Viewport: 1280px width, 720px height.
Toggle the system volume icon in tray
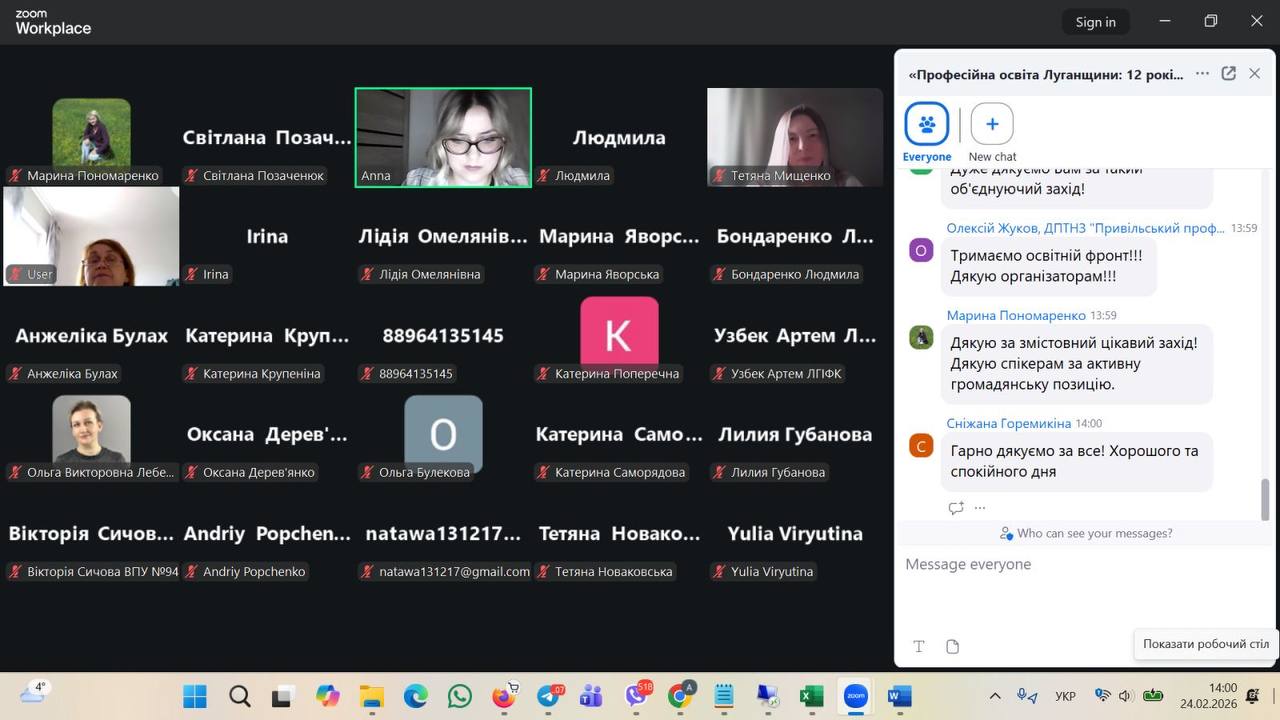click(1125, 696)
